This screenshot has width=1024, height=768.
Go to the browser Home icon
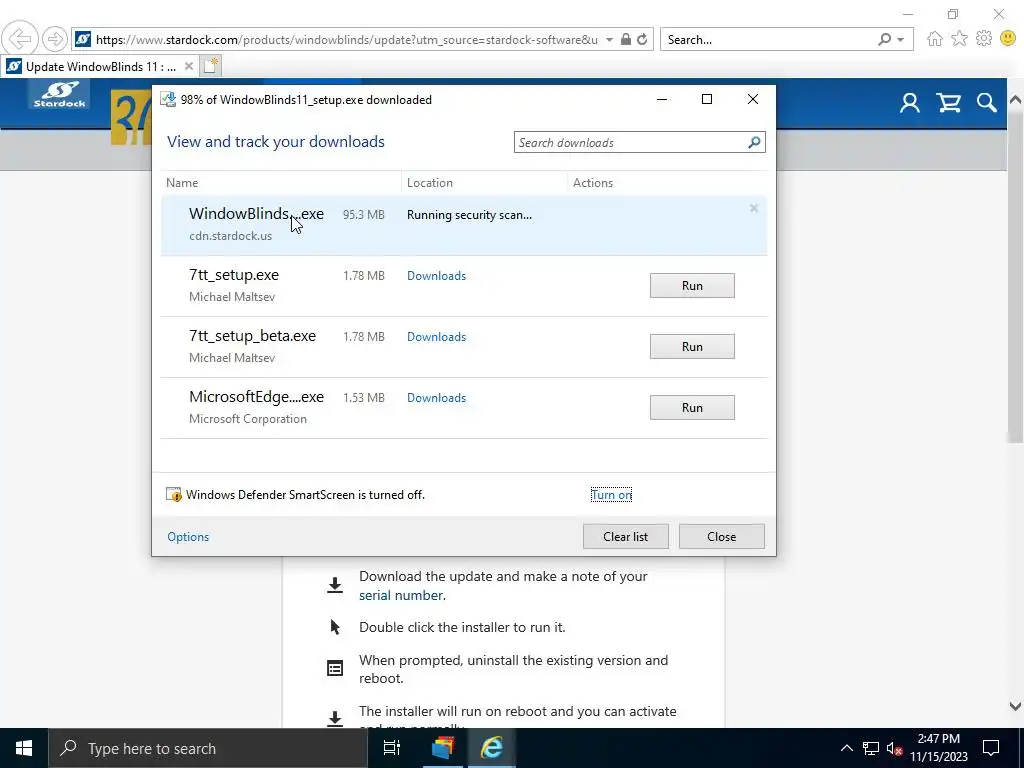(935, 39)
